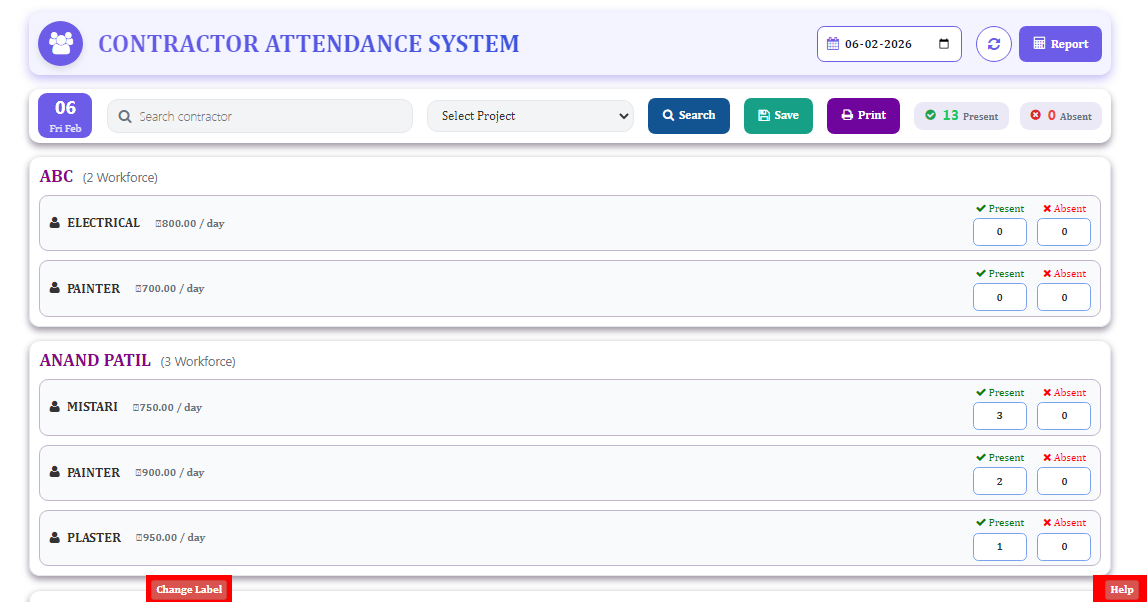Viewport: 1147px width, 602px height.
Task: Click the person icon beside ABC PAINTER 700.00
Action: pos(55,288)
